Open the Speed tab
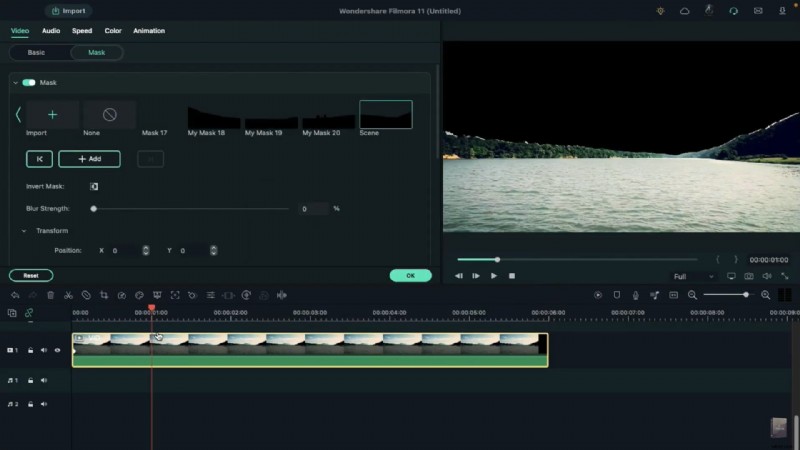The width and height of the screenshot is (800, 450). 82,31
